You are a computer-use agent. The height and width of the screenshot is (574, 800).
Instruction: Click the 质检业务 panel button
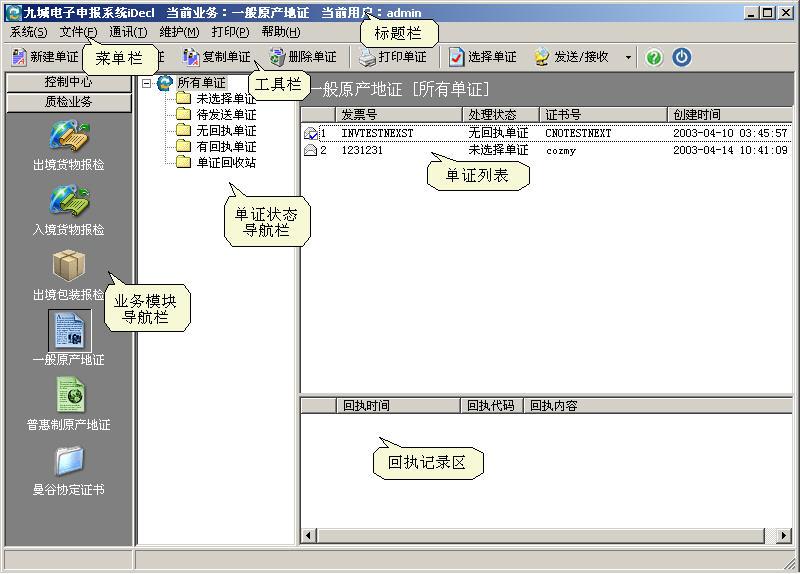pyautogui.click(x=68, y=101)
